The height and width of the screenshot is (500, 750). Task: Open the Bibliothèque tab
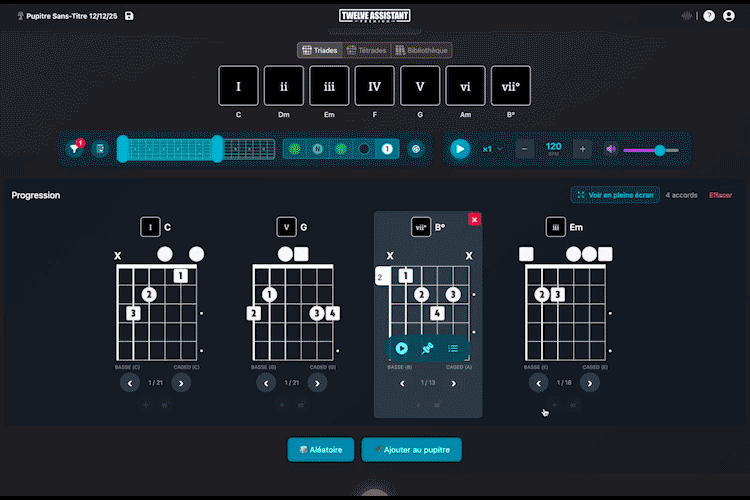[x=421, y=50]
